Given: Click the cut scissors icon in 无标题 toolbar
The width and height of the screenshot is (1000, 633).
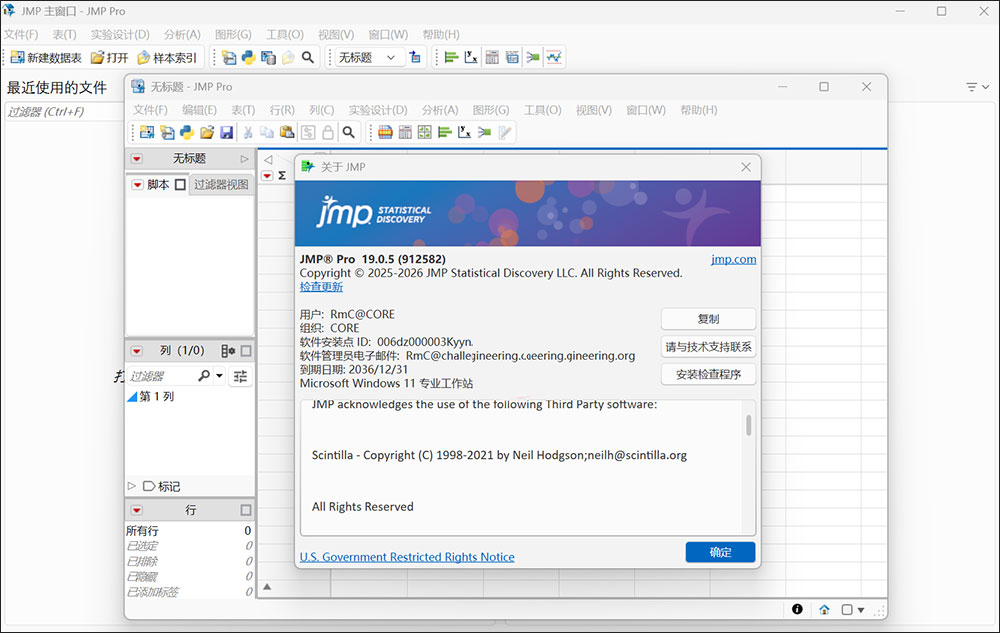Looking at the screenshot, I should tap(248, 132).
